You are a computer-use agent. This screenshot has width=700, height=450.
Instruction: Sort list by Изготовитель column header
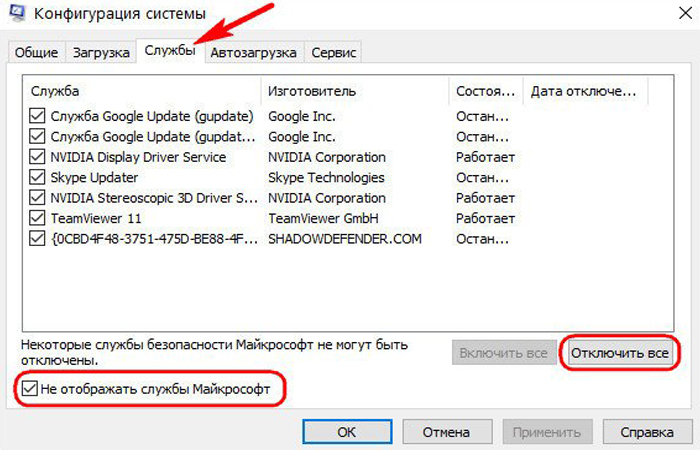[x=354, y=91]
